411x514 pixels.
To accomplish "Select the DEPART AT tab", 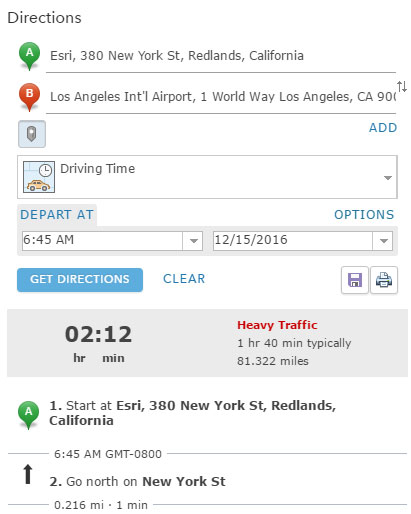I will tap(57, 215).
